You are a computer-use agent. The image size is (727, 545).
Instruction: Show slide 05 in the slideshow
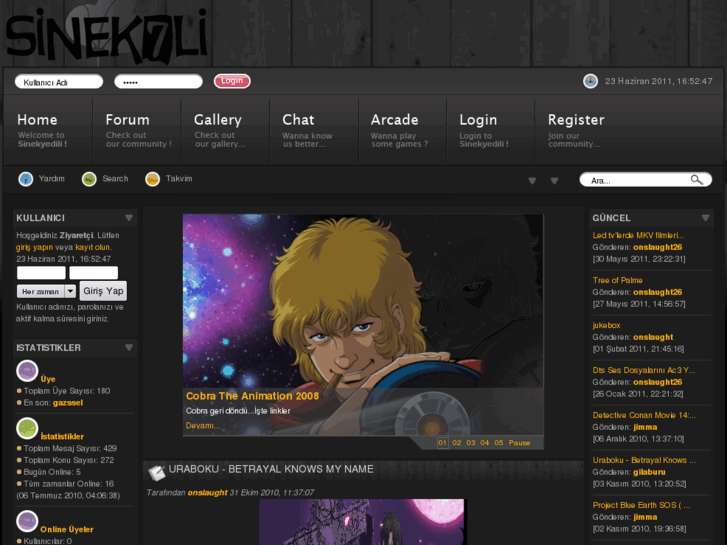pyautogui.click(x=498, y=443)
